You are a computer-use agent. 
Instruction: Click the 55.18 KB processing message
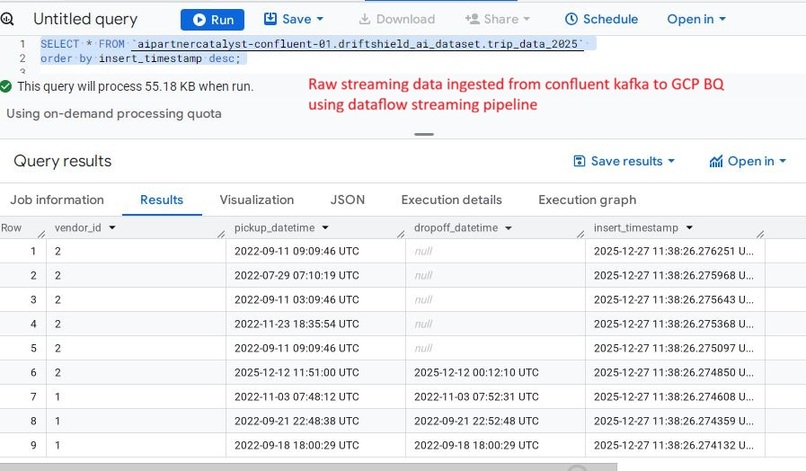tap(135, 86)
